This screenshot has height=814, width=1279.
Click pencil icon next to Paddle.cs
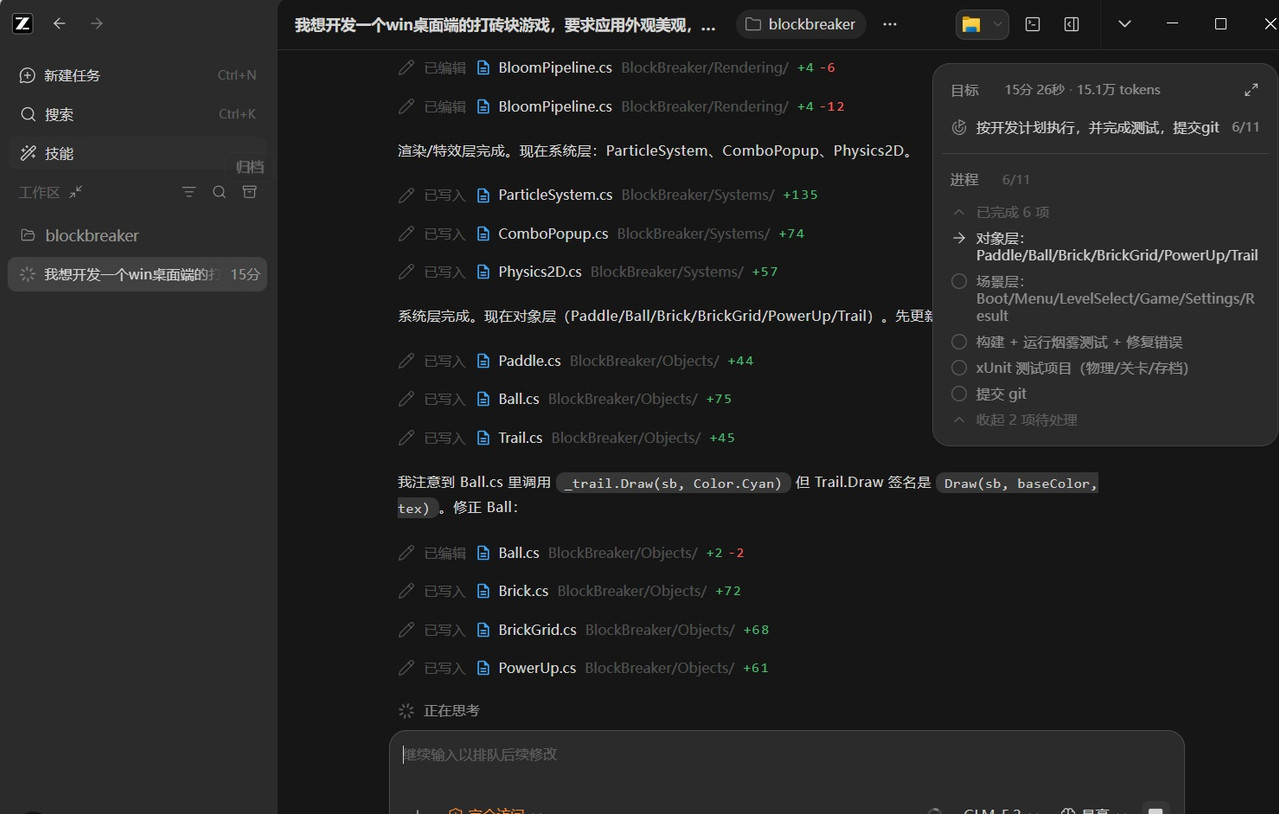pos(406,361)
